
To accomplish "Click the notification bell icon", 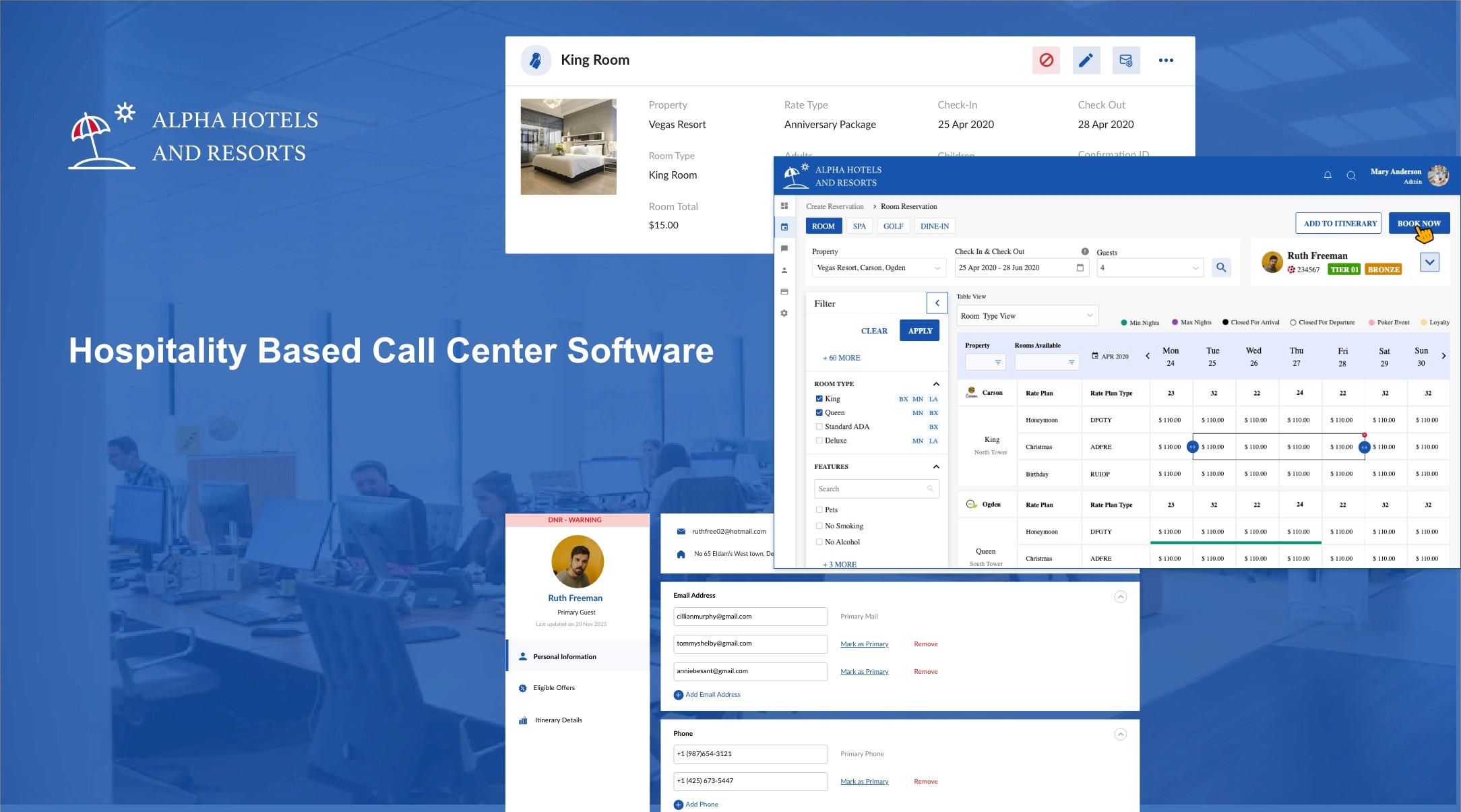I will [x=1328, y=175].
